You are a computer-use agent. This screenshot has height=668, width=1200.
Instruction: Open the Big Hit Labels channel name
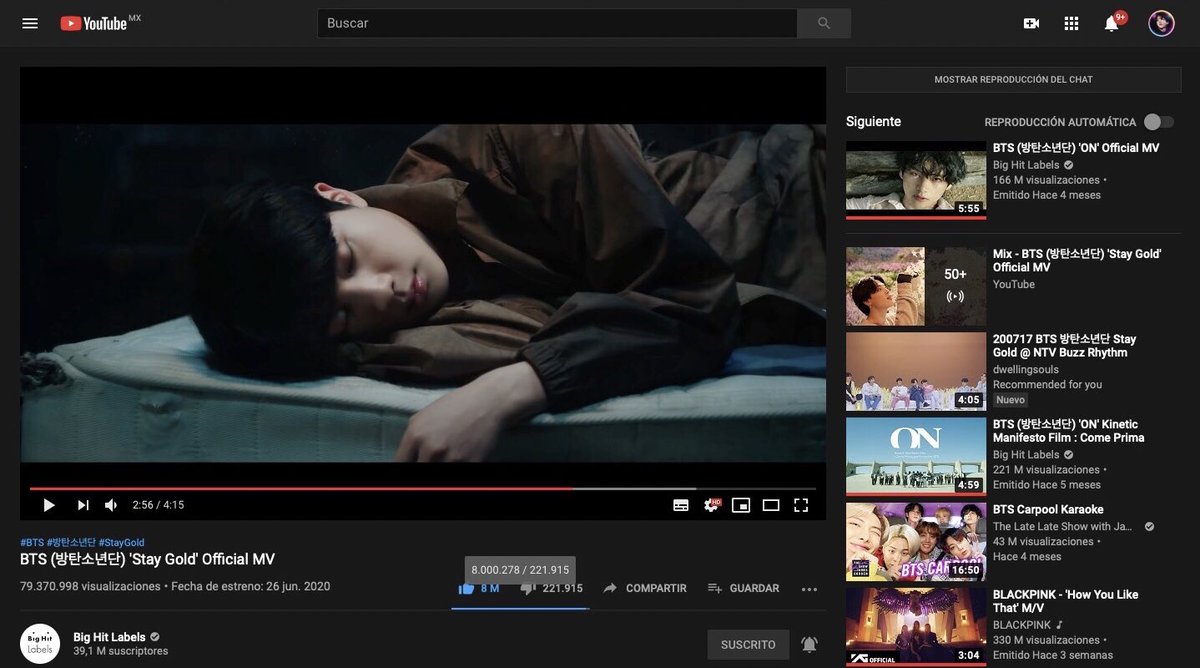pyautogui.click(x=109, y=637)
